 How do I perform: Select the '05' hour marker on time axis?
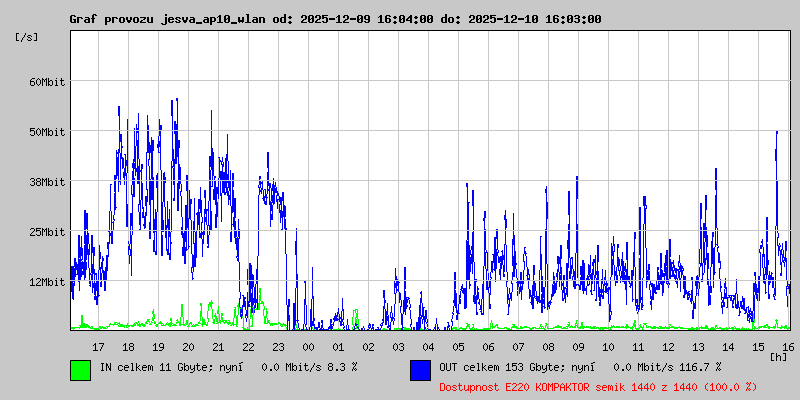click(x=458, y=347)
